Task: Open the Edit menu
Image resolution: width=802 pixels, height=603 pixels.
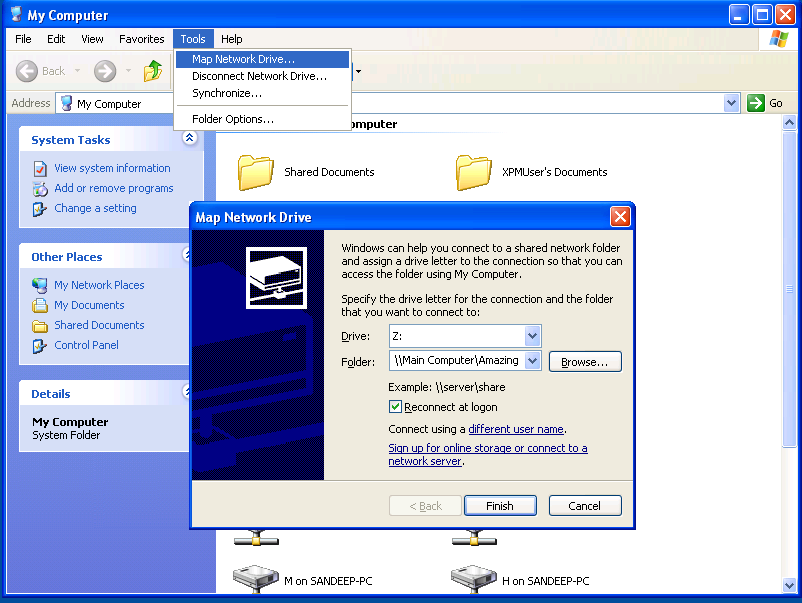Action: (x=56, y=39)
